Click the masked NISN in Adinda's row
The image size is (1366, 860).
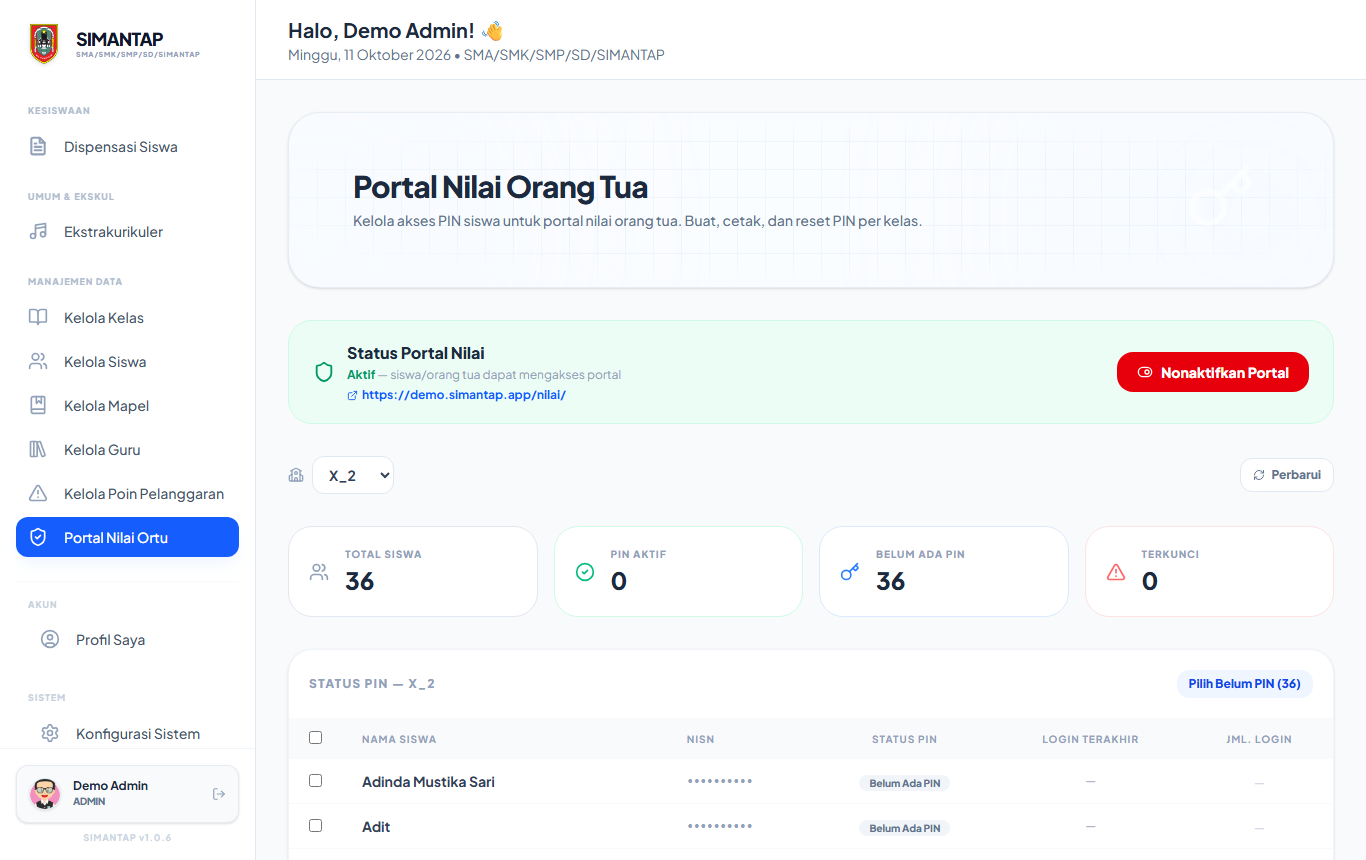[x=720, y=781]
